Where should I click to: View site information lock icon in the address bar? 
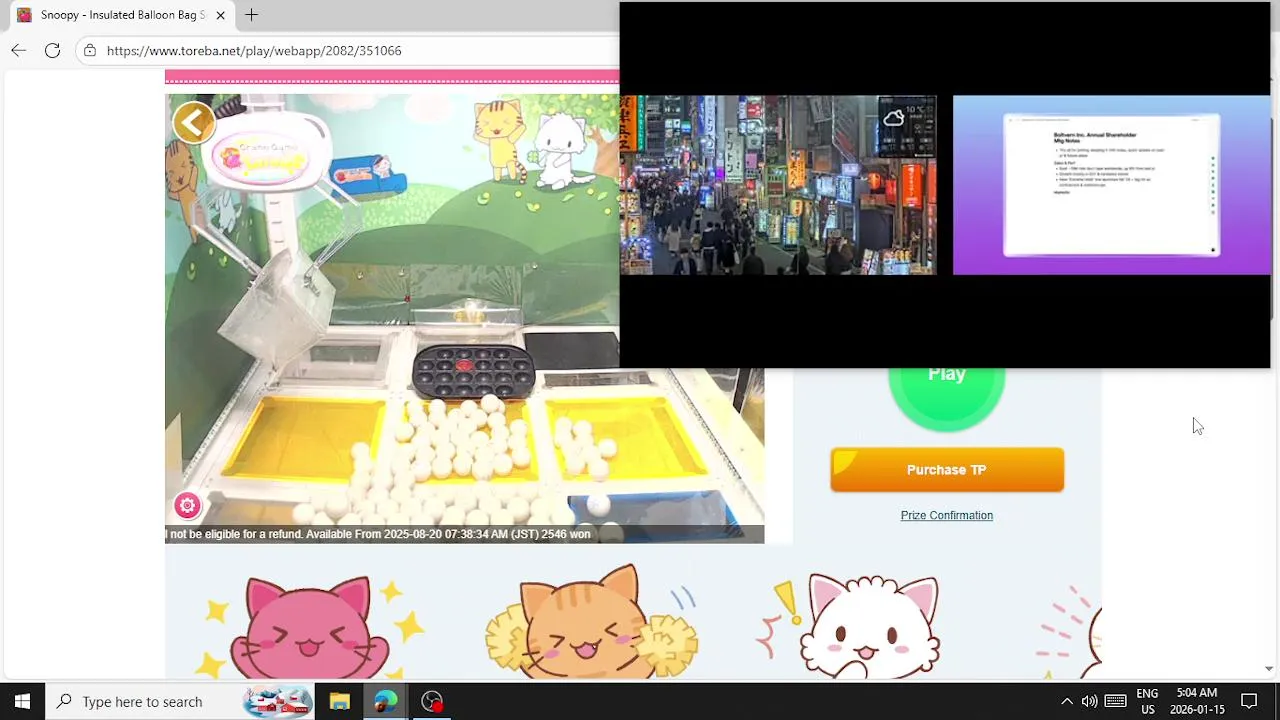point(90,50)
